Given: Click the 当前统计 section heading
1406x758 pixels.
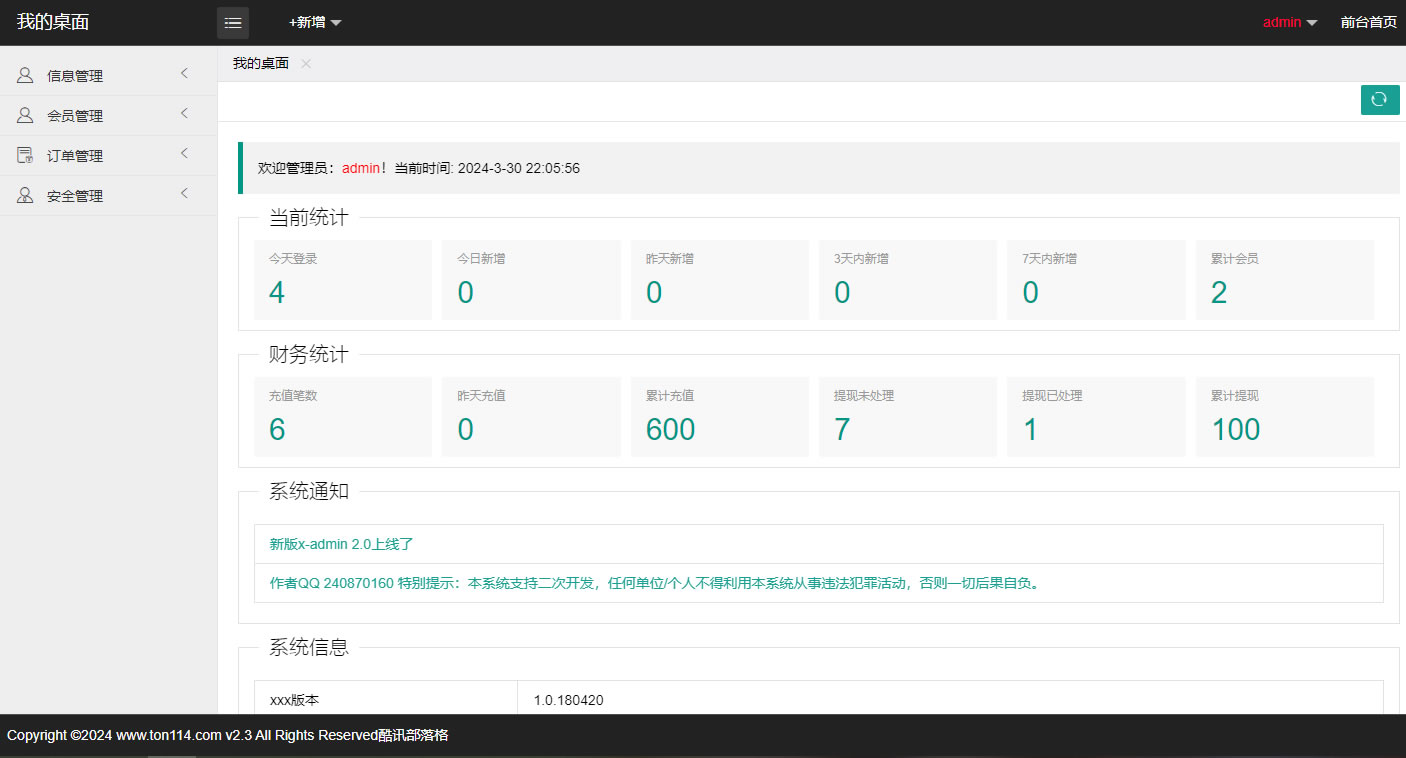Looking at the screenshot, I should pos(309,217).
